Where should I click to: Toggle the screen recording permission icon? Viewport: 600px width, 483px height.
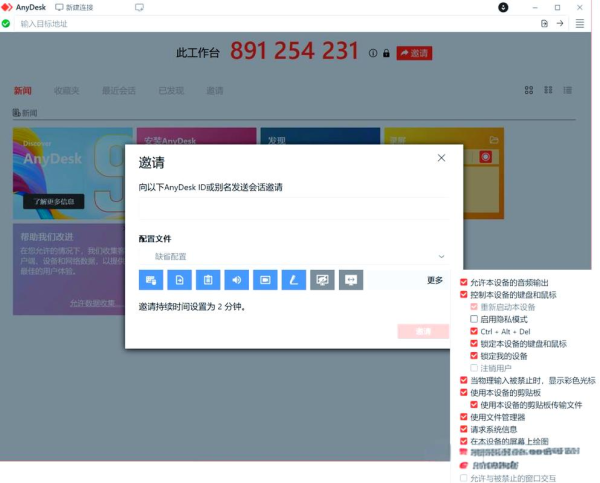coord(265,280)
